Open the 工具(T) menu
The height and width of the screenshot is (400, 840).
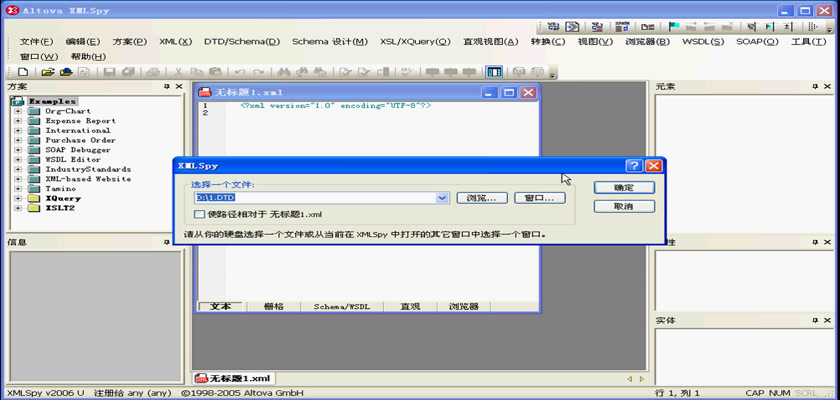click(x=808, y=42)
